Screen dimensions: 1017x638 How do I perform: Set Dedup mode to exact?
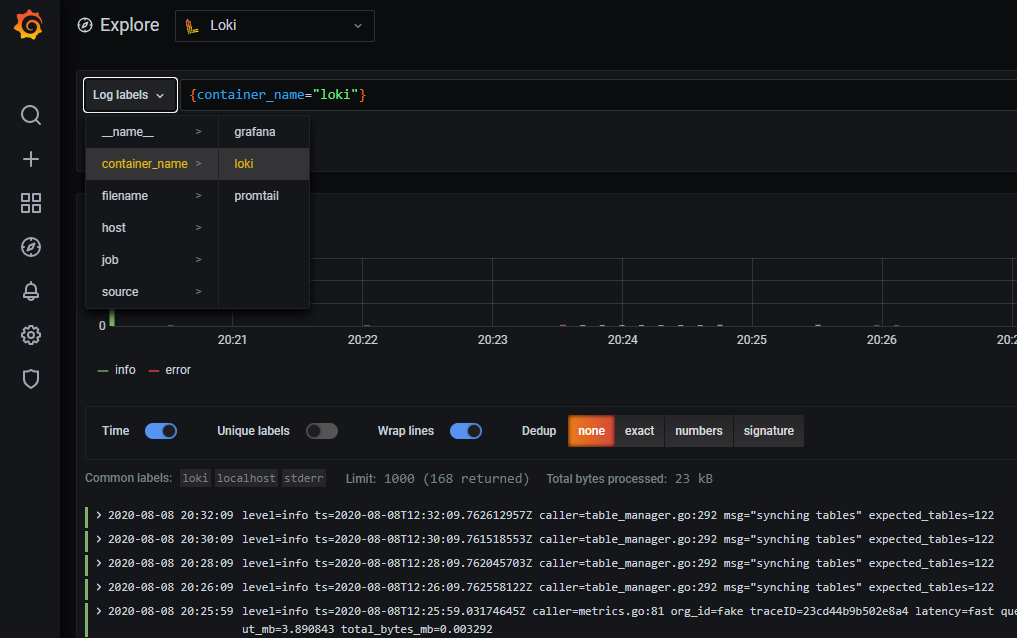(x=639, y=431)
